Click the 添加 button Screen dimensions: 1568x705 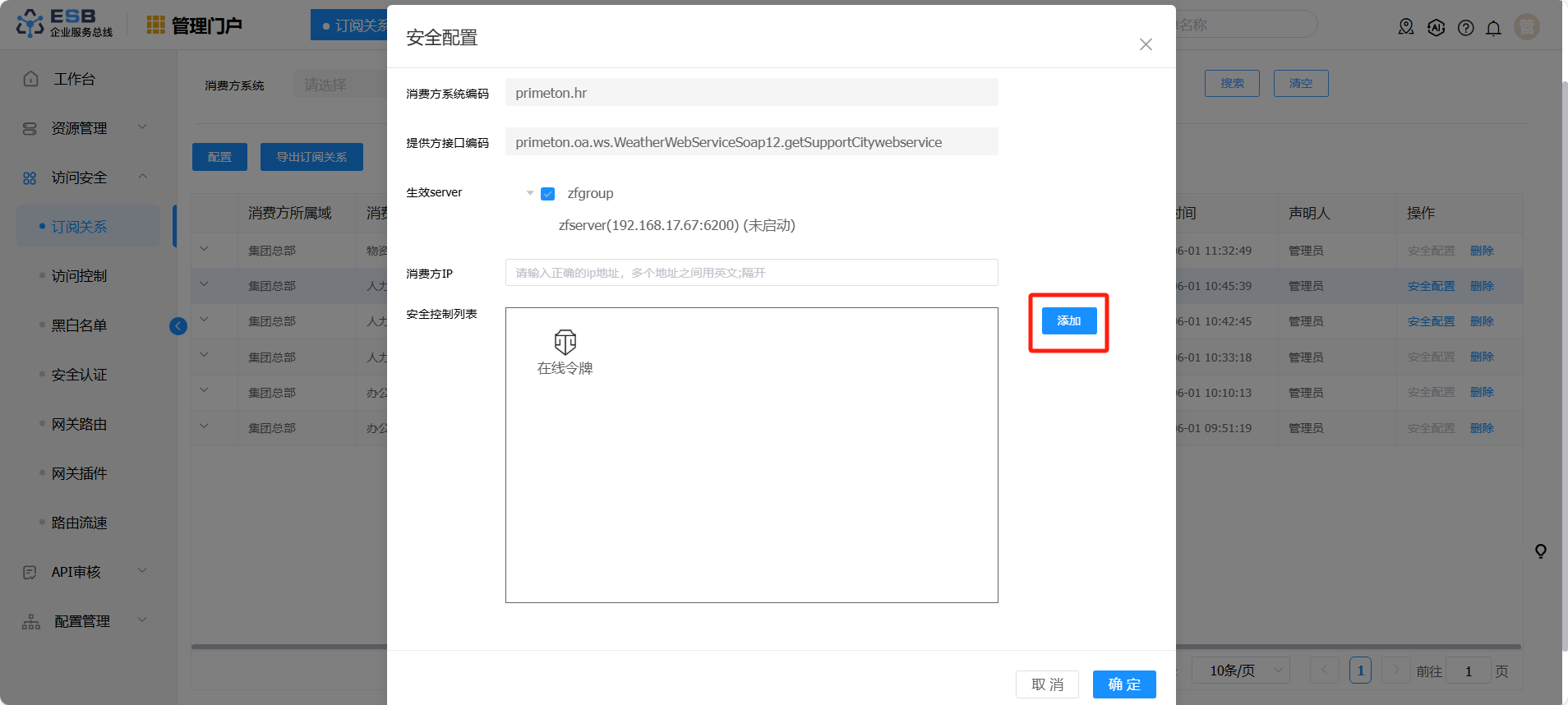(1069, 321)
